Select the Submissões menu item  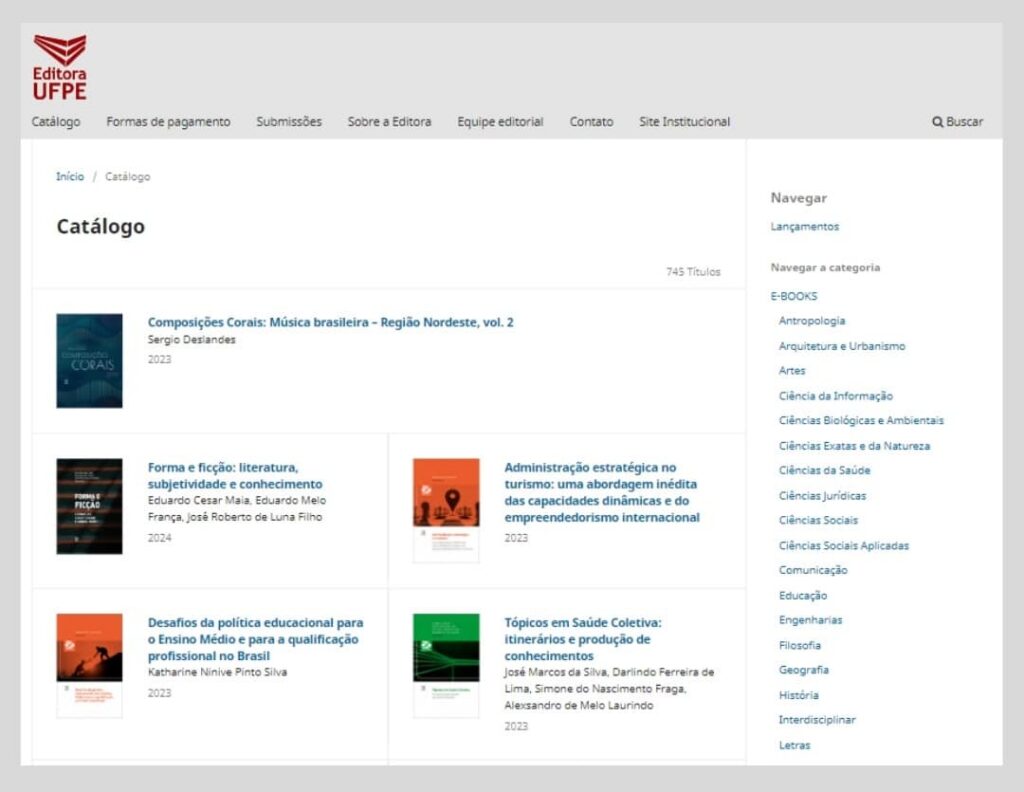coord(289,121)
